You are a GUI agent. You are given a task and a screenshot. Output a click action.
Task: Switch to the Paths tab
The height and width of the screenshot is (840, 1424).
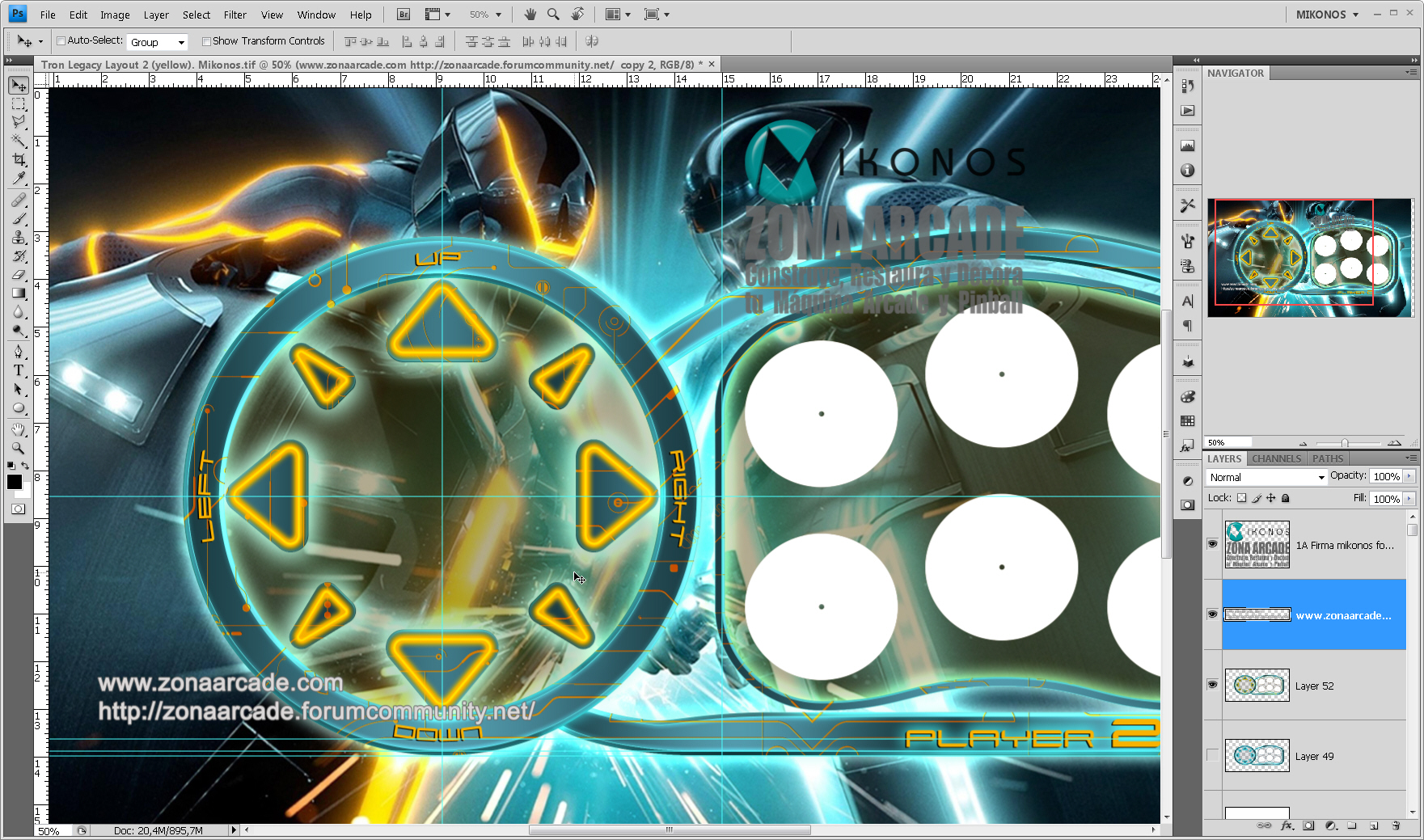click(1327, 458)
